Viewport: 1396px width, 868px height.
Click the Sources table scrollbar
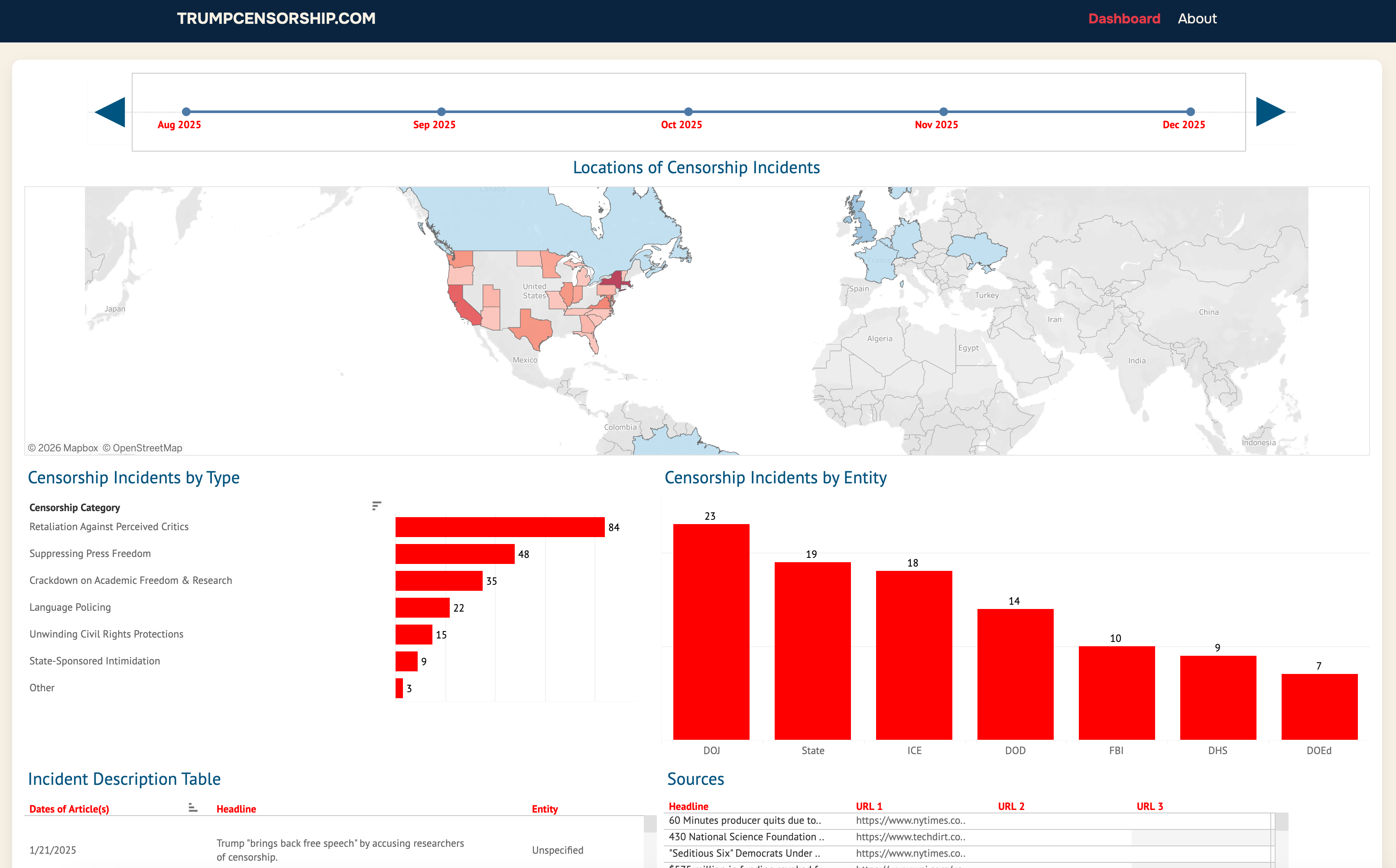point(1281,840)
